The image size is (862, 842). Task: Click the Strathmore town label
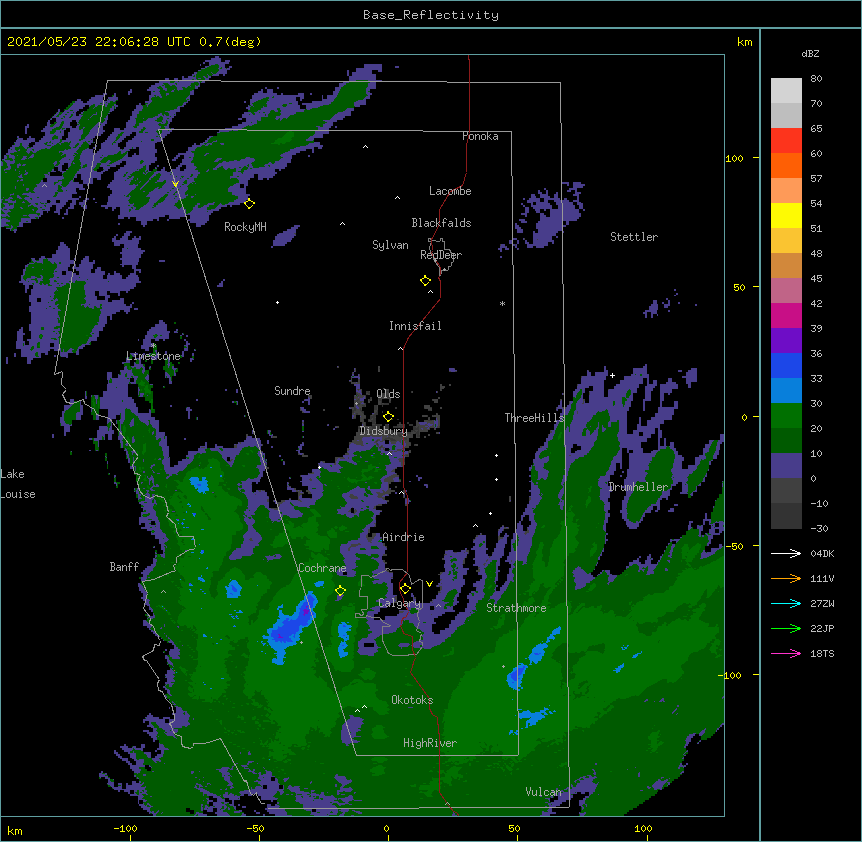pyautogui.click(x=516, y=608)
